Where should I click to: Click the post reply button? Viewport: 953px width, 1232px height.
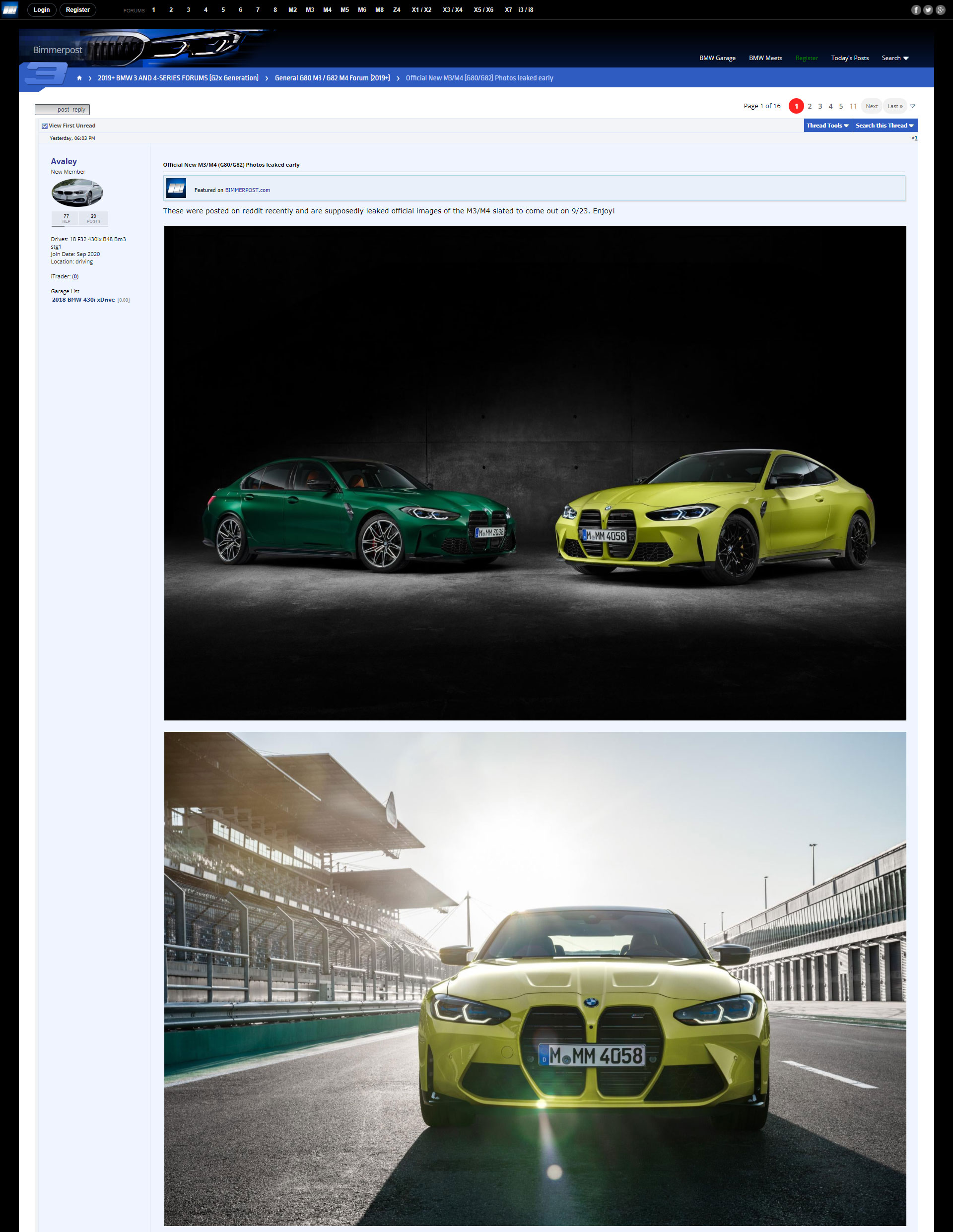62,110
